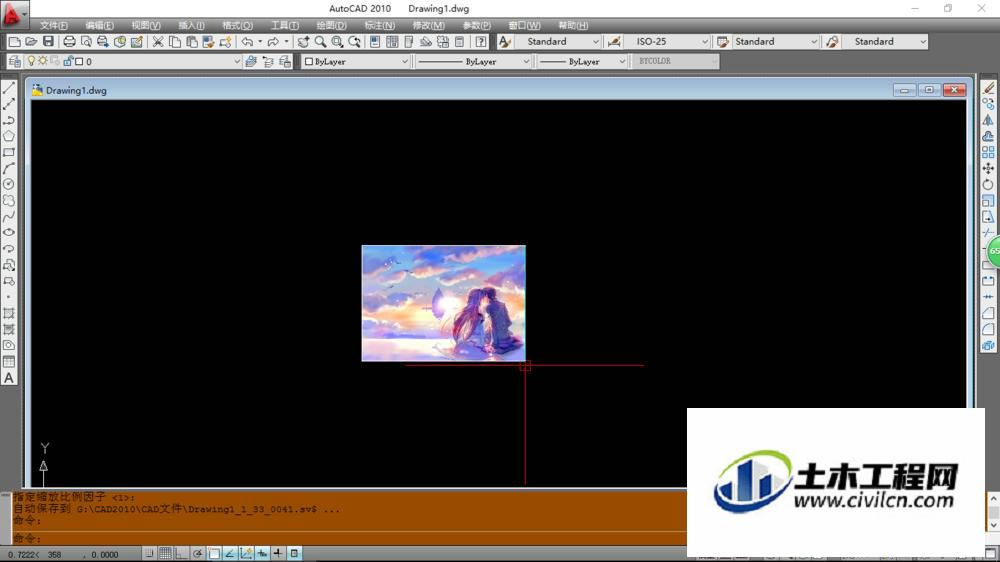Select the Array tool in the modify toolbar
The width and height of the screenshot is (1000, 562).
point(989,152)
